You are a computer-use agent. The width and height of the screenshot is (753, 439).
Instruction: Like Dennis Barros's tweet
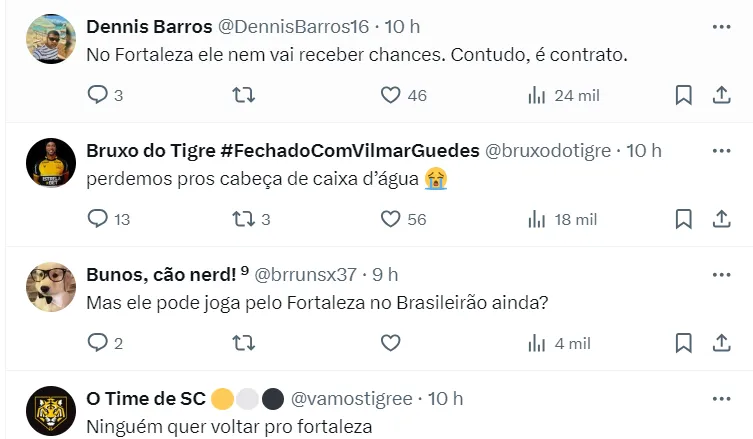391,95
